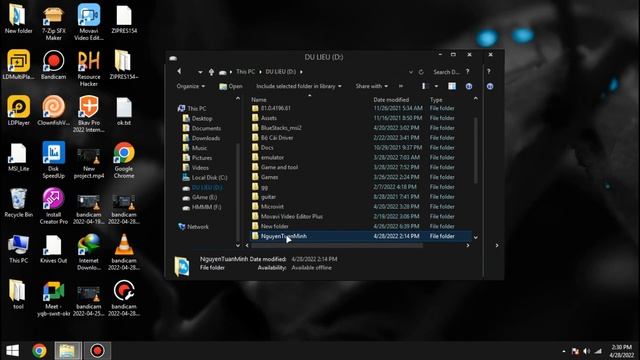The image size is (640, 360).
Task: Select the LDMultiPlayer desktop icon
Action: tap(18, 64)
